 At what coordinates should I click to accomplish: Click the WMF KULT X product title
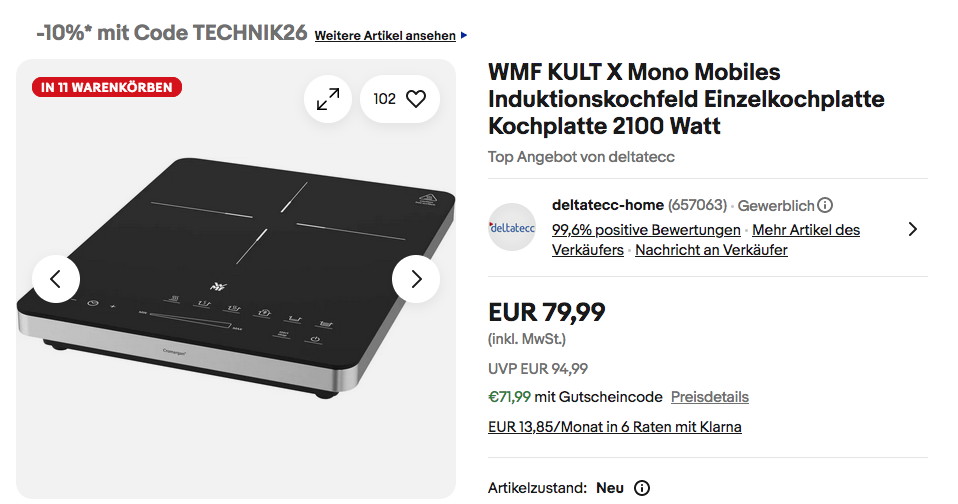686,99
